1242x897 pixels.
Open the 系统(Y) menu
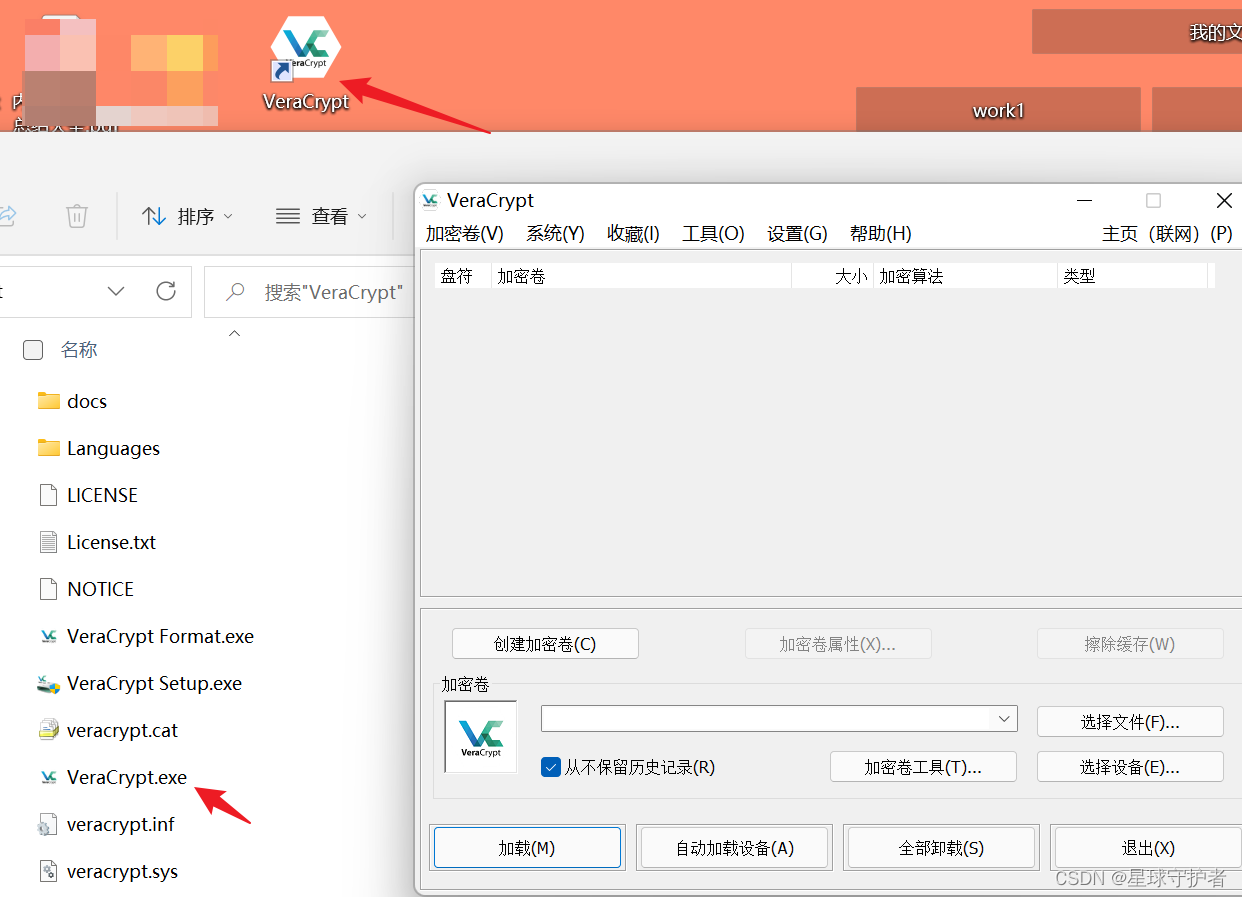point(556,233)
